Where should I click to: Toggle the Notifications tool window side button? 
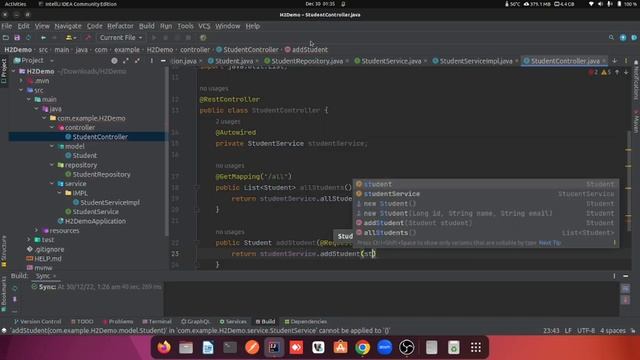(x=636, y=80)
